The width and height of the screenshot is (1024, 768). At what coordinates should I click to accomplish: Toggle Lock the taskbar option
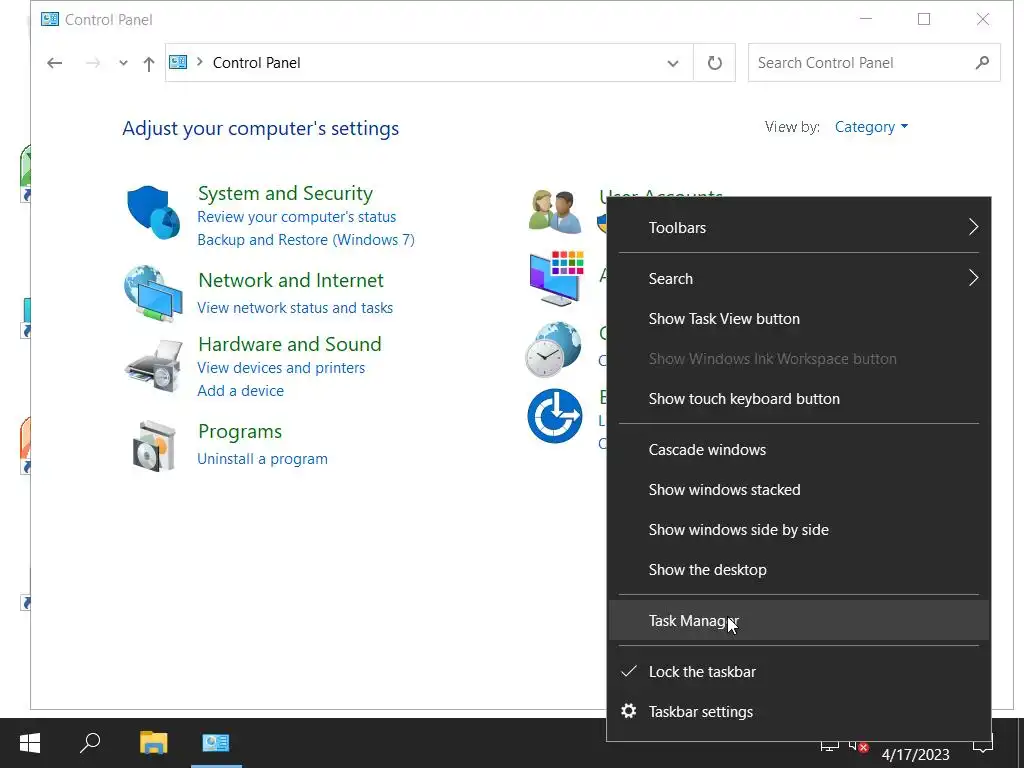[x=799, y=671]
